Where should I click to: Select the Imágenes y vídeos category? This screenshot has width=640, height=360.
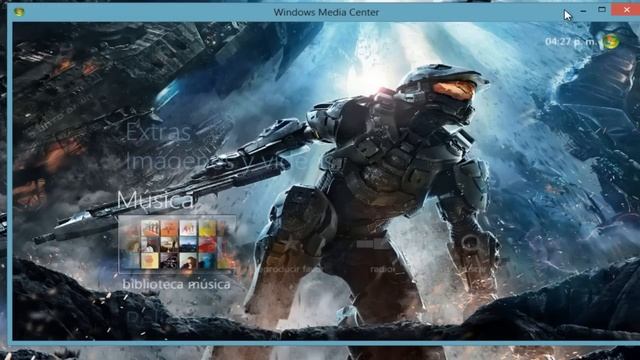(x=231, y=161)
